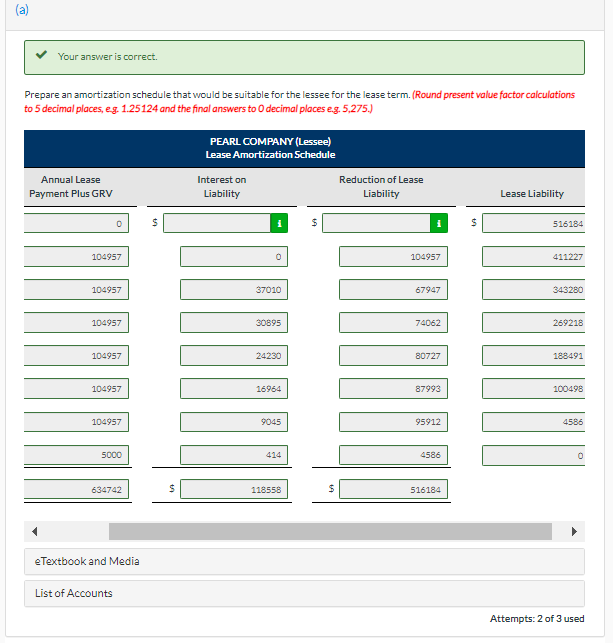Select the total reduction field showing 516184
This screenshot has width=613, height=643.
pos(393,489)
